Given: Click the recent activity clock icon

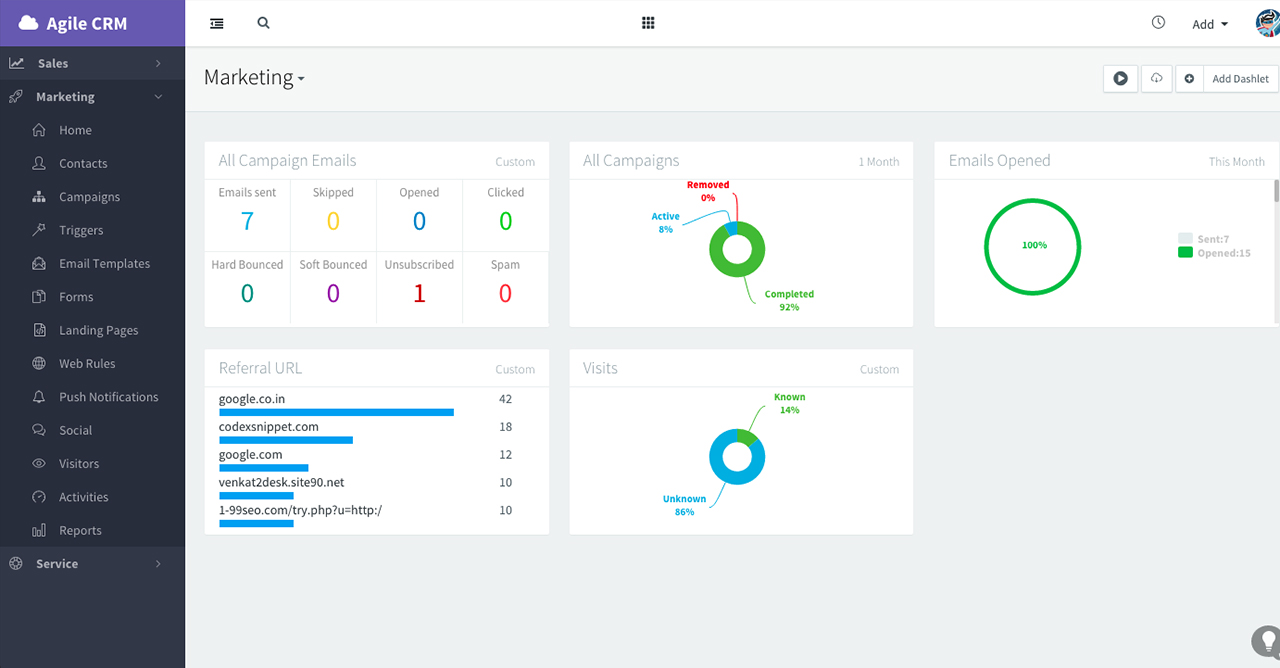Looking at the screenshot, I should (1158, 21).
